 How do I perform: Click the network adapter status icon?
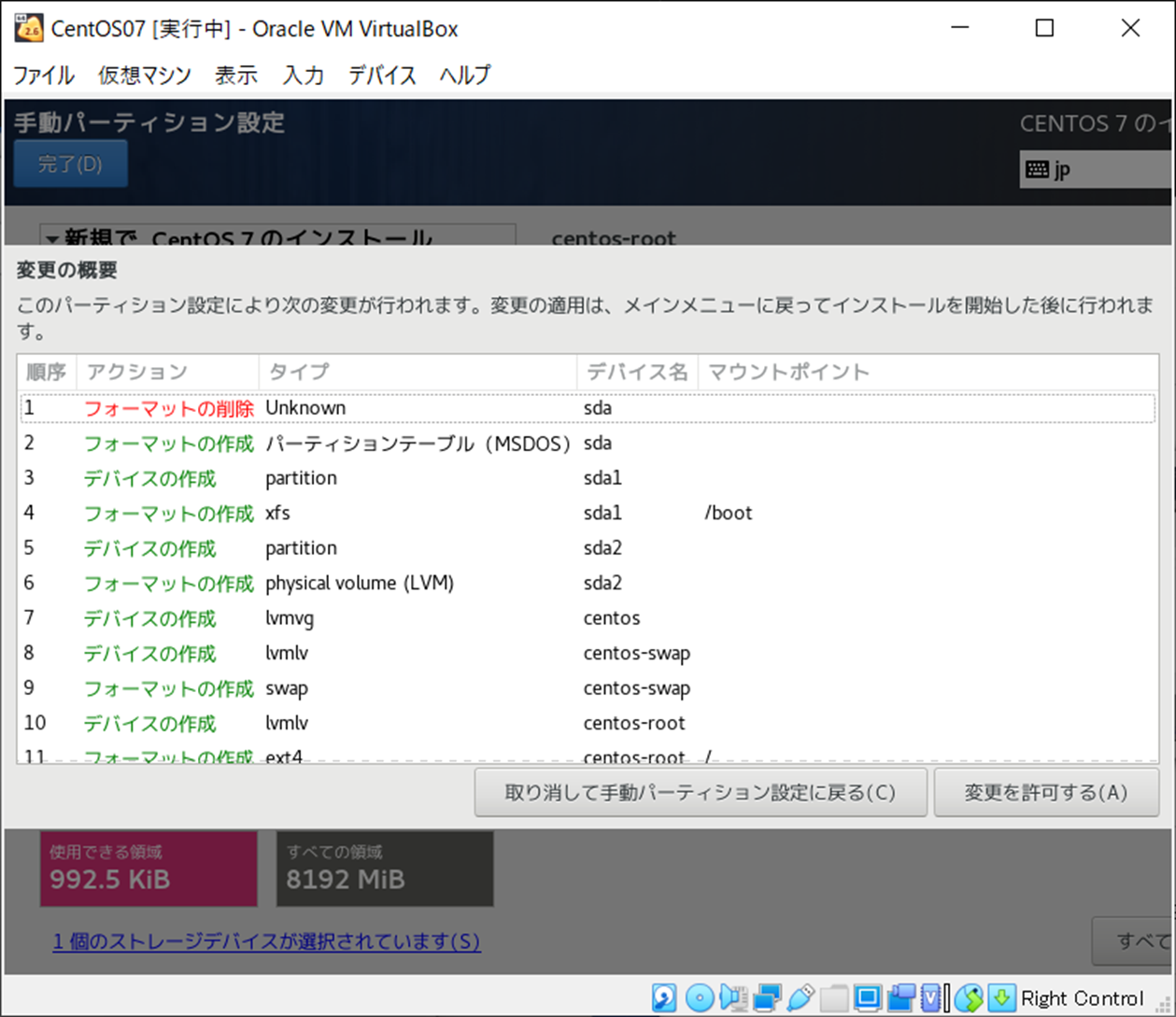coord(767,997)
